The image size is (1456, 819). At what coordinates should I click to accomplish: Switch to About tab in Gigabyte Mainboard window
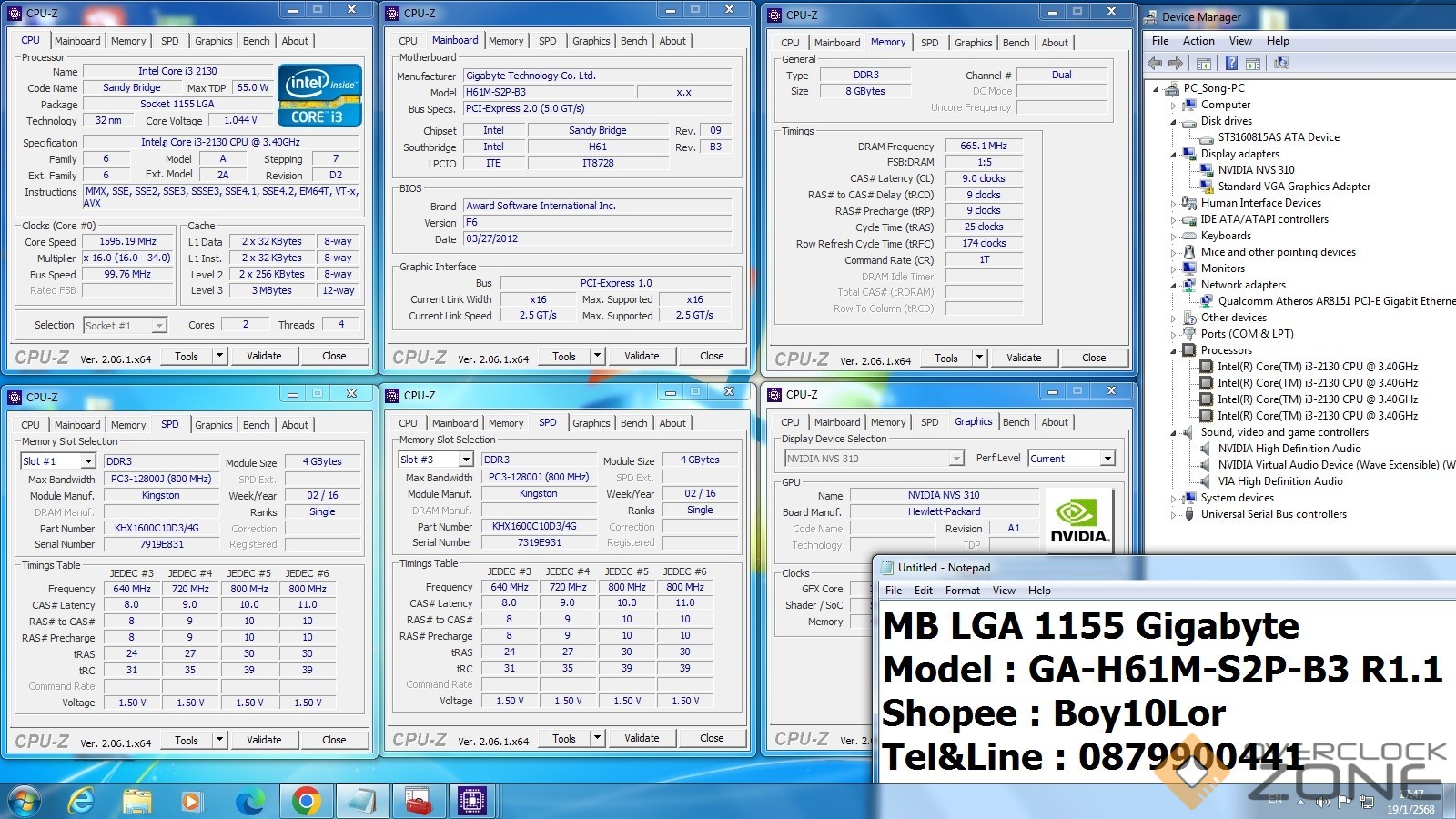[672, 41]
